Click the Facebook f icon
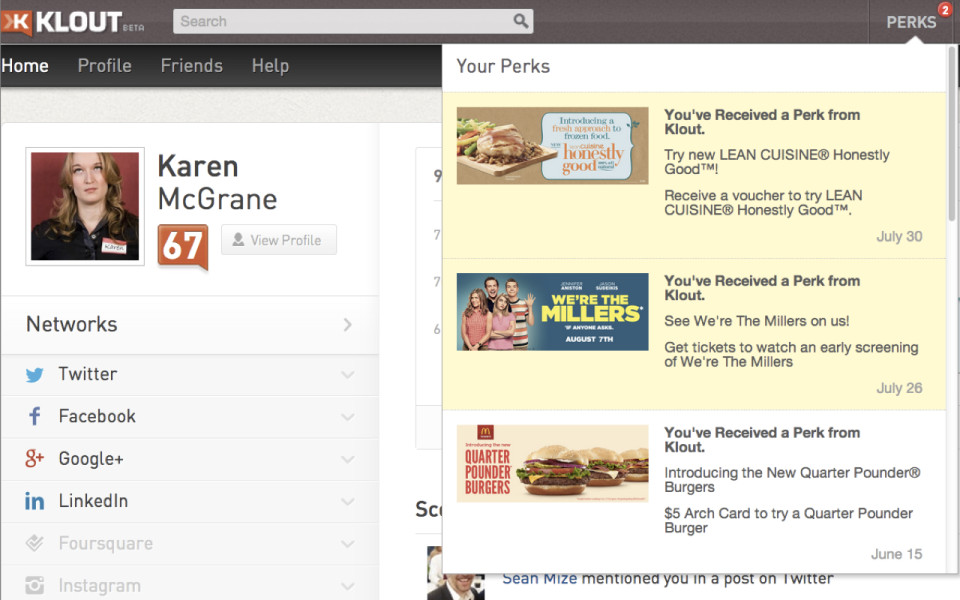960x600 pixels. [x=35, y=416]
